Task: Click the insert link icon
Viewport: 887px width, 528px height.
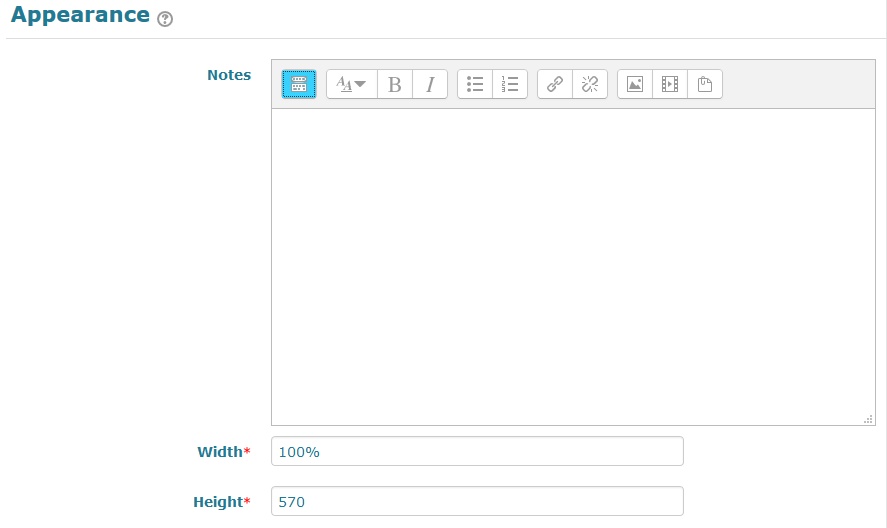Action: [x=555, y=85]
